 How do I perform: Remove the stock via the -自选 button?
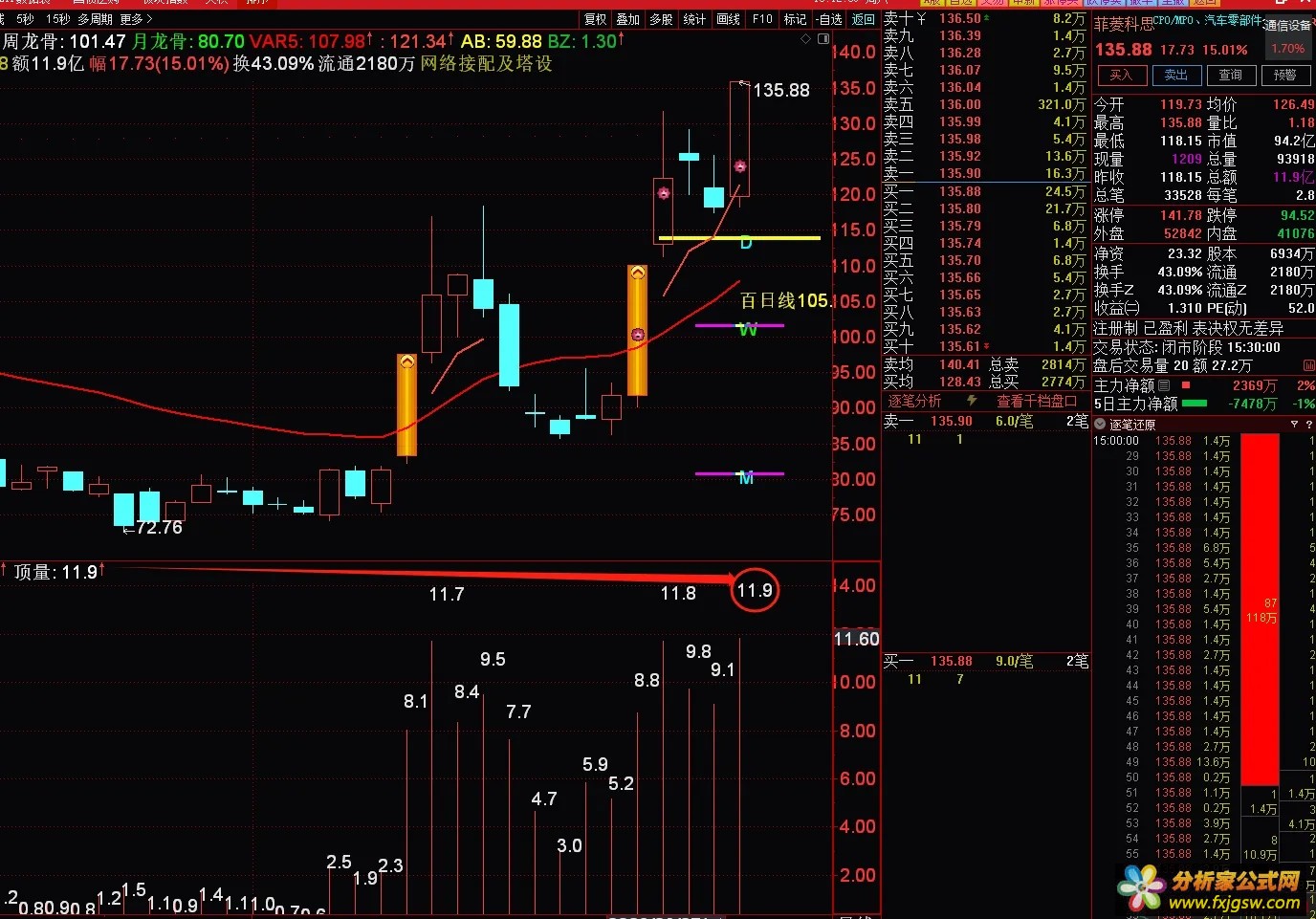pos(829,19)
